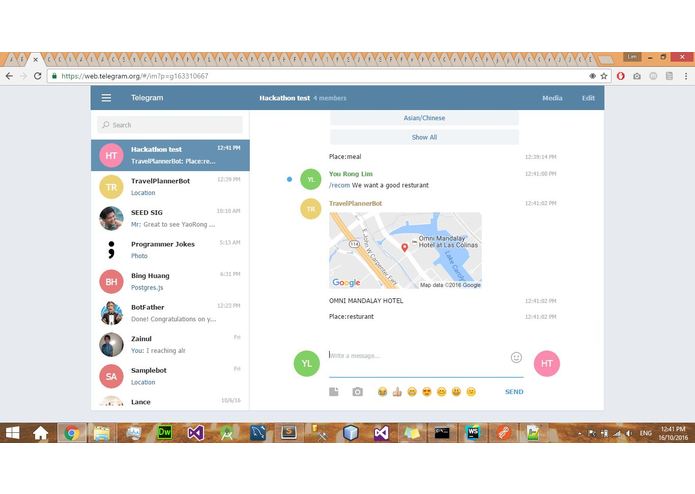Open the BotFather chat
This screenshot has width=695, height=494.
click(170, 313)
